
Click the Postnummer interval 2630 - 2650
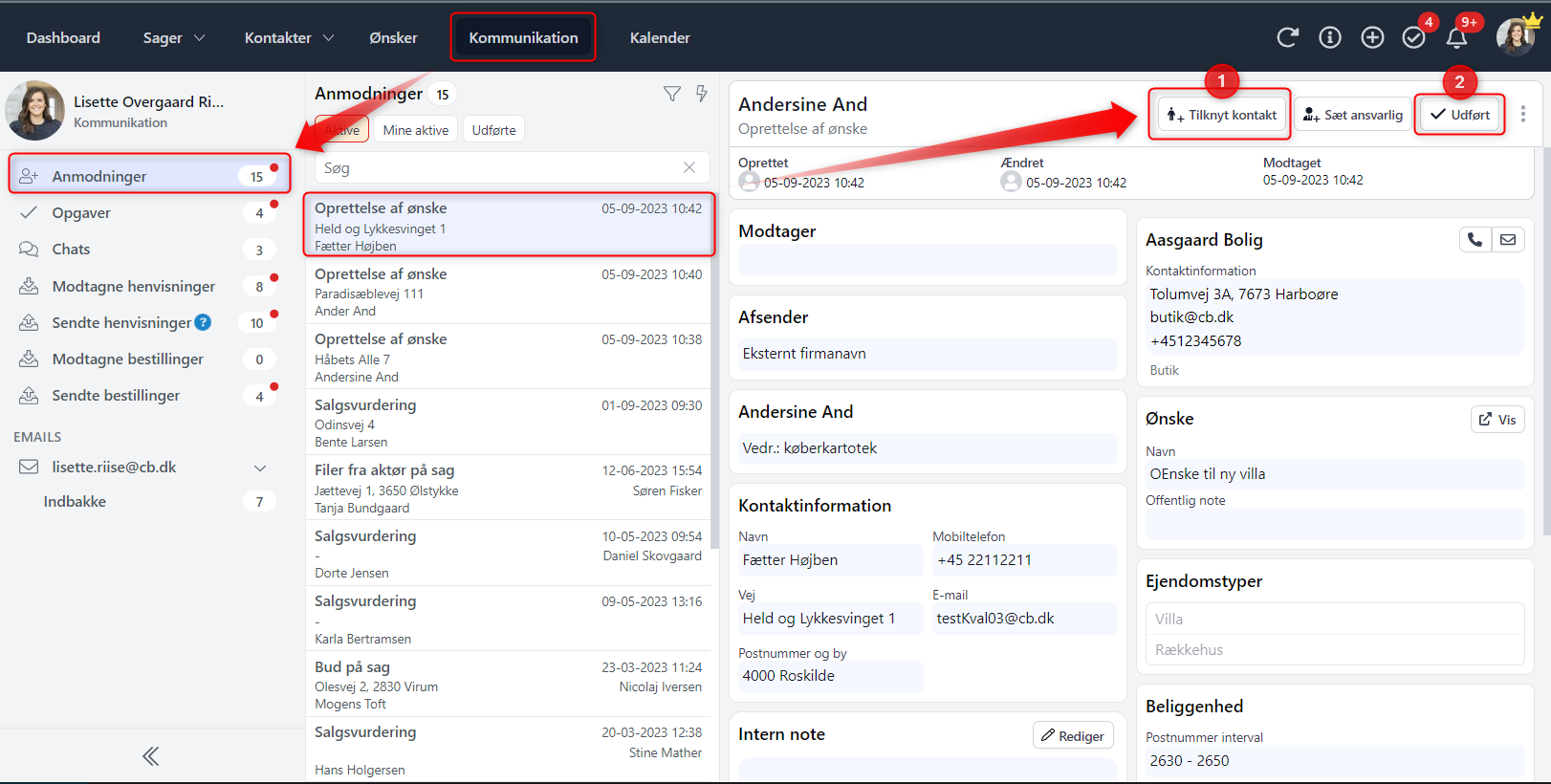click(x=1334, y=761)
